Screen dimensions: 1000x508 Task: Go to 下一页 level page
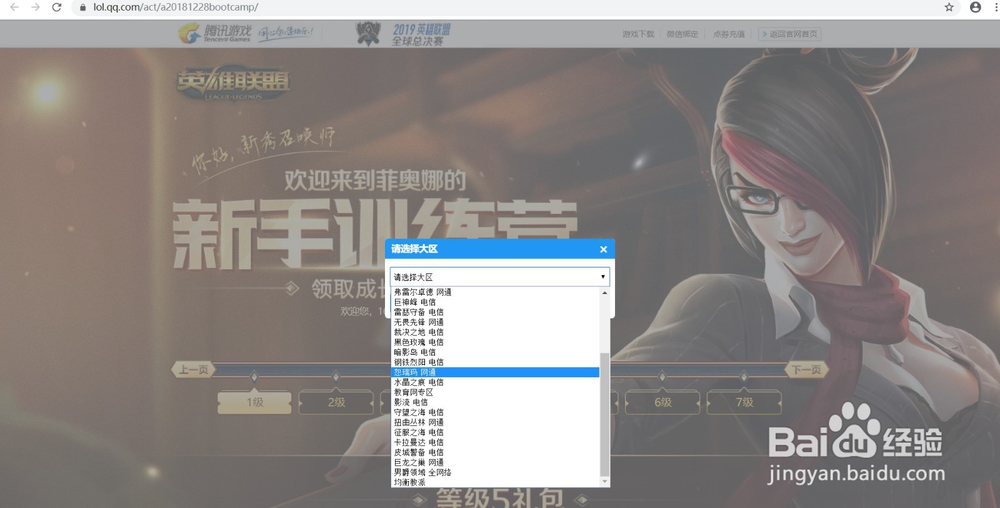coord(806,370)
